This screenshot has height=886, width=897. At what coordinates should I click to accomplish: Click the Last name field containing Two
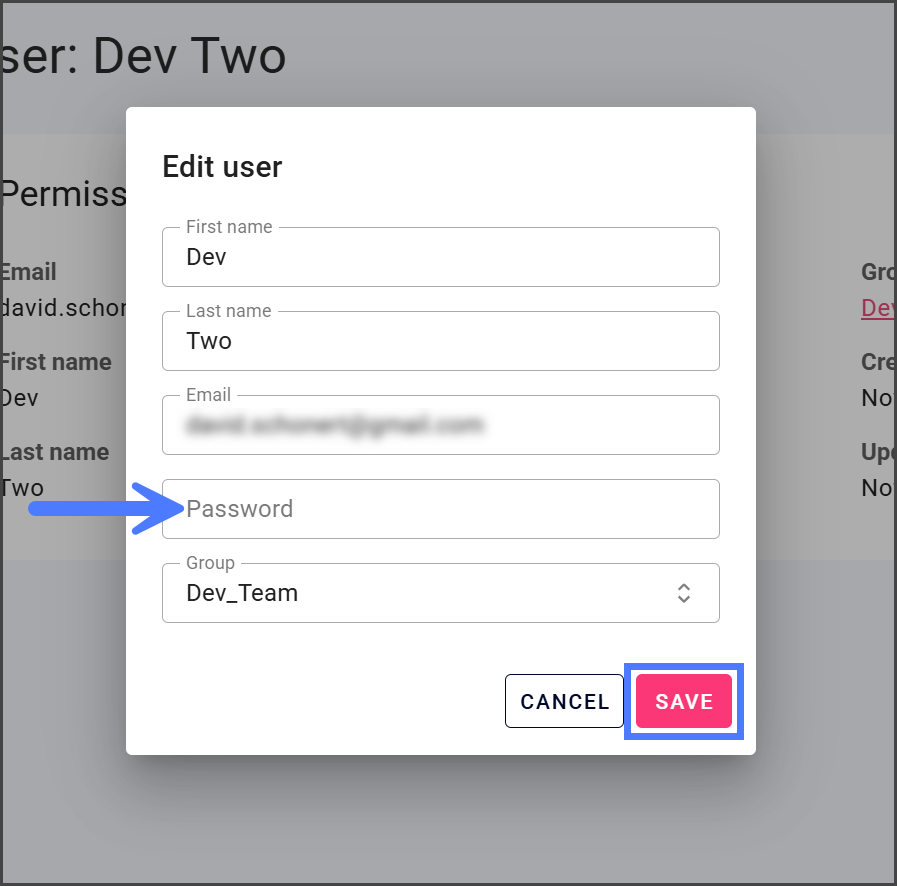(x=440, y=341)
